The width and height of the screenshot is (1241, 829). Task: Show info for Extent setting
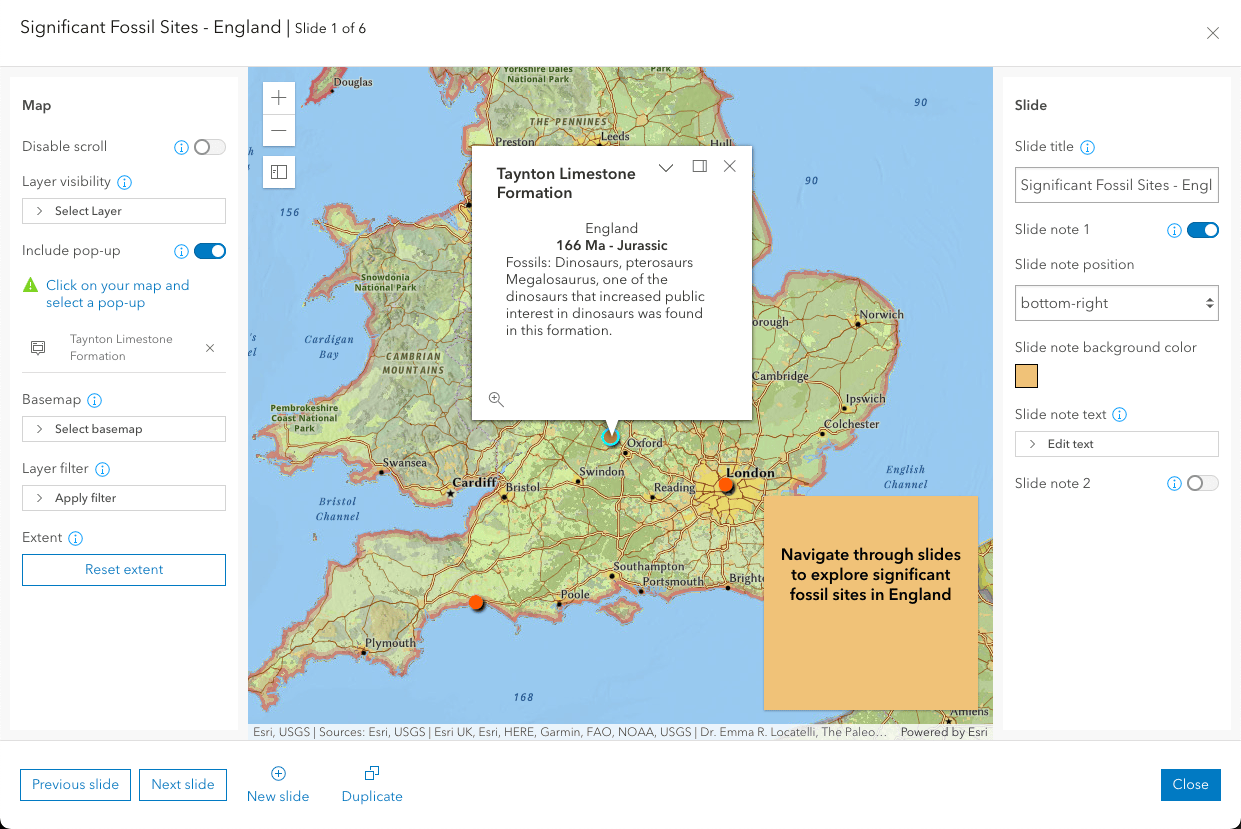(75, 538)
